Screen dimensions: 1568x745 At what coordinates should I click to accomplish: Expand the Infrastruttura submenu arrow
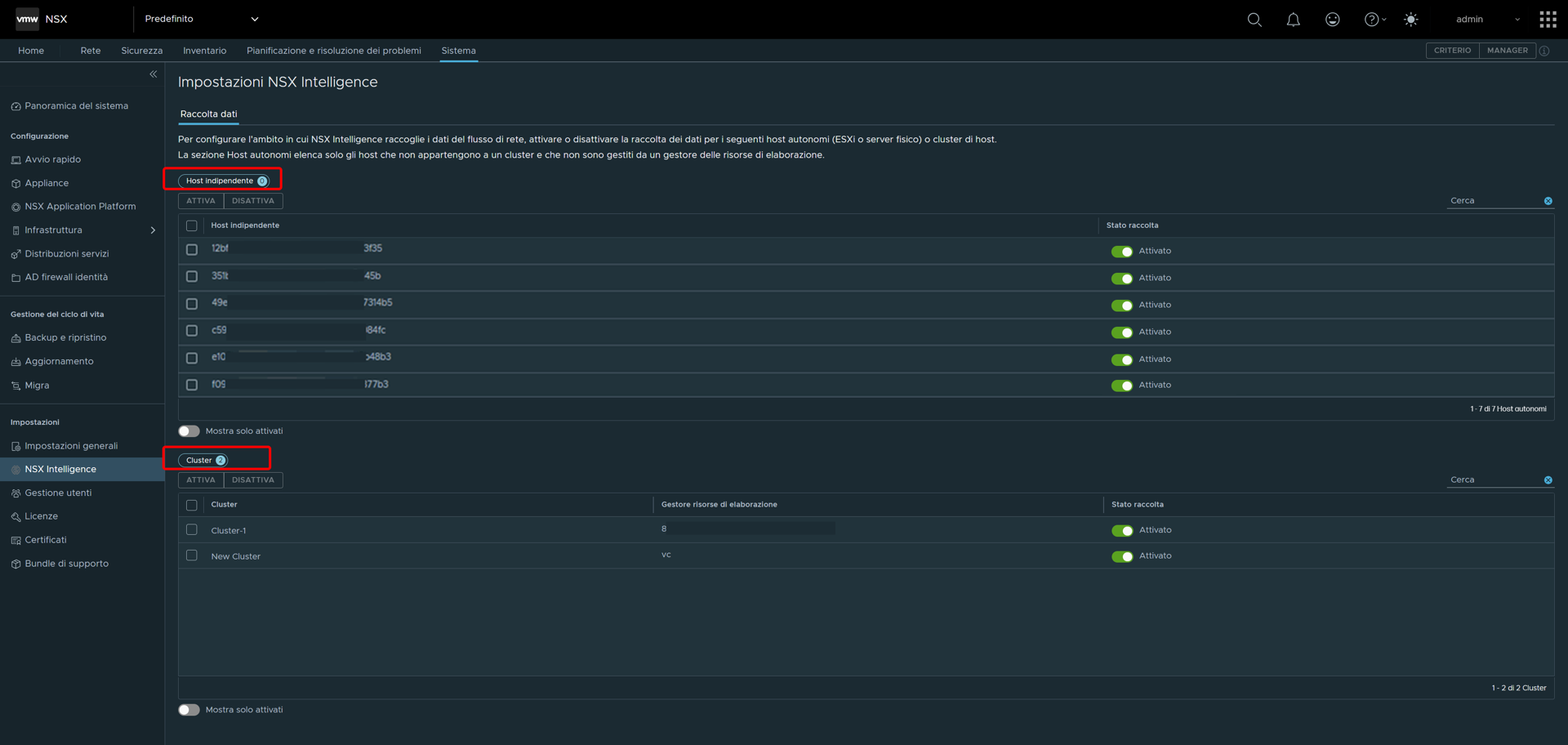pos(153,230)
